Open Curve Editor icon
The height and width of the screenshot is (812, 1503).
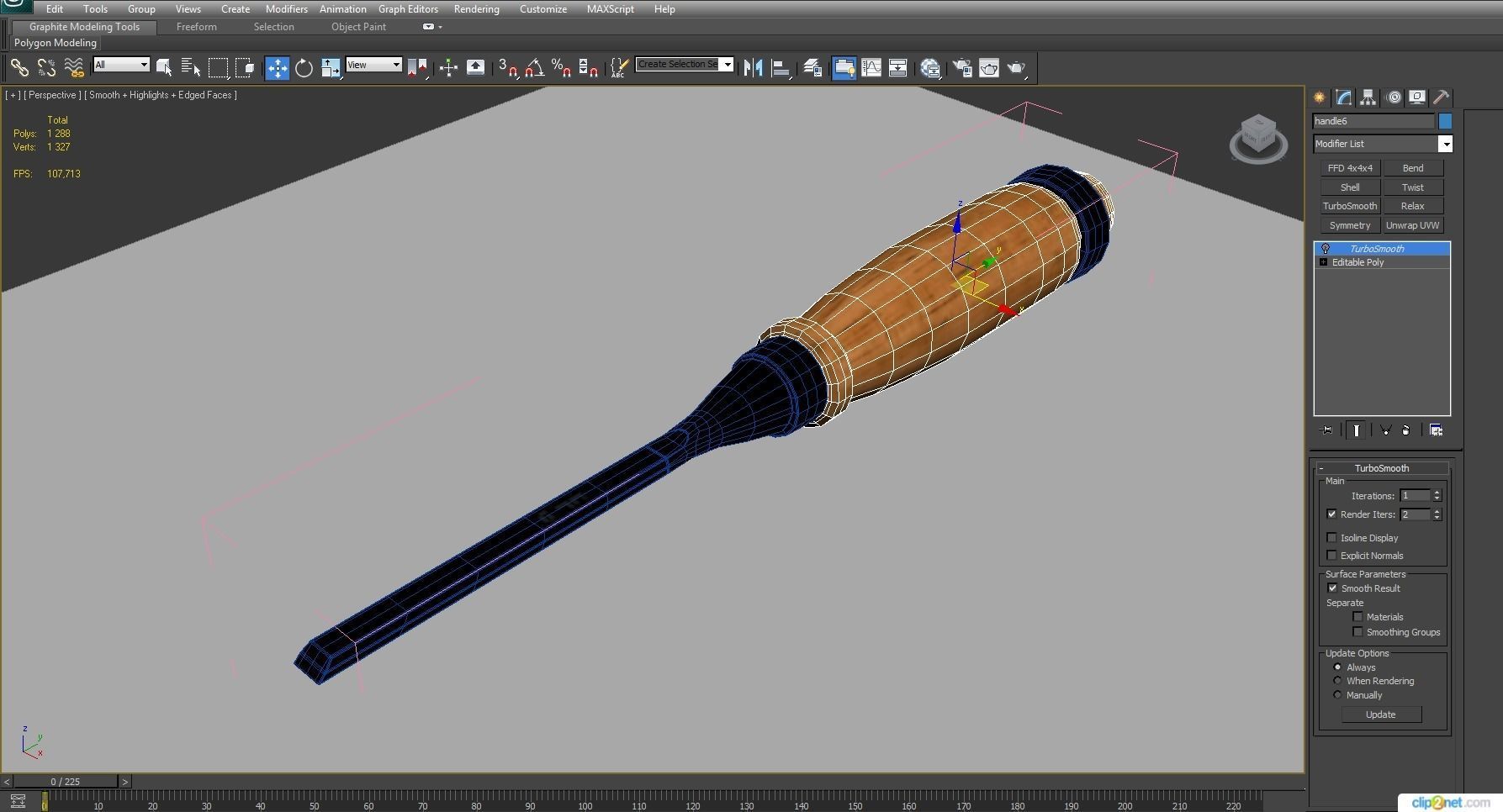(871, 68)
